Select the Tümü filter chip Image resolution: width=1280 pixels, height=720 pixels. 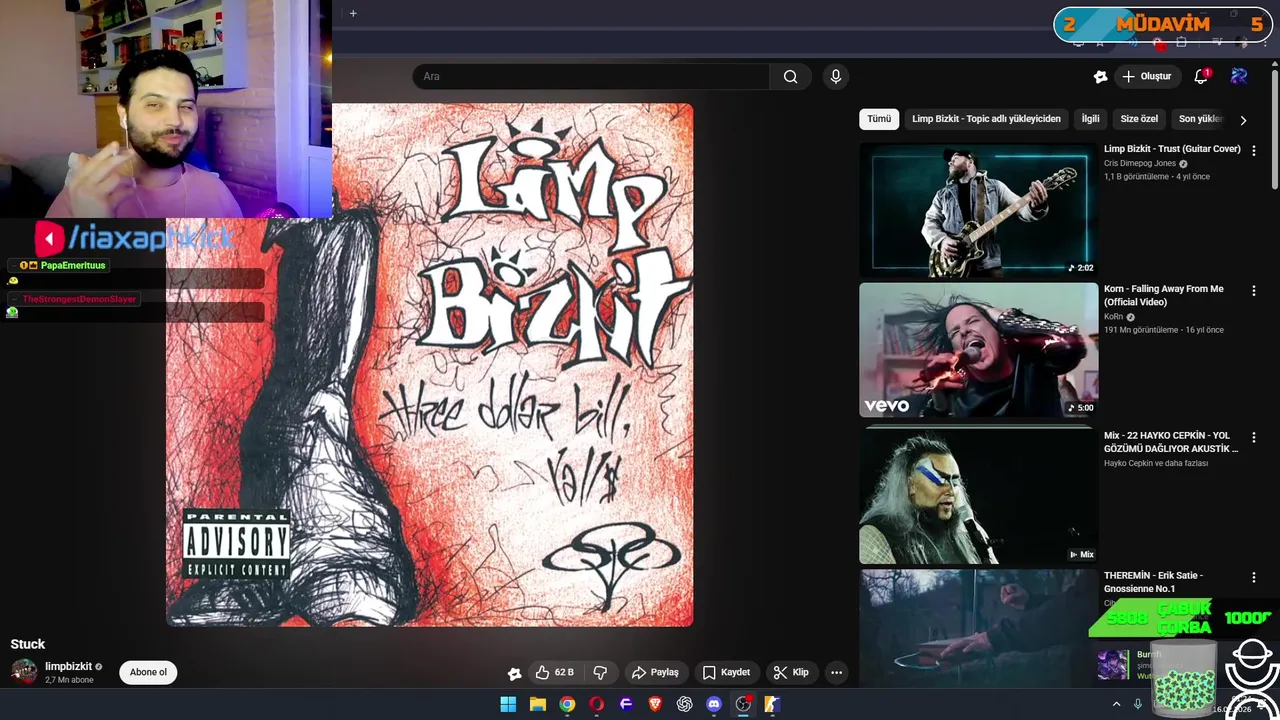[x=879, y=119]
